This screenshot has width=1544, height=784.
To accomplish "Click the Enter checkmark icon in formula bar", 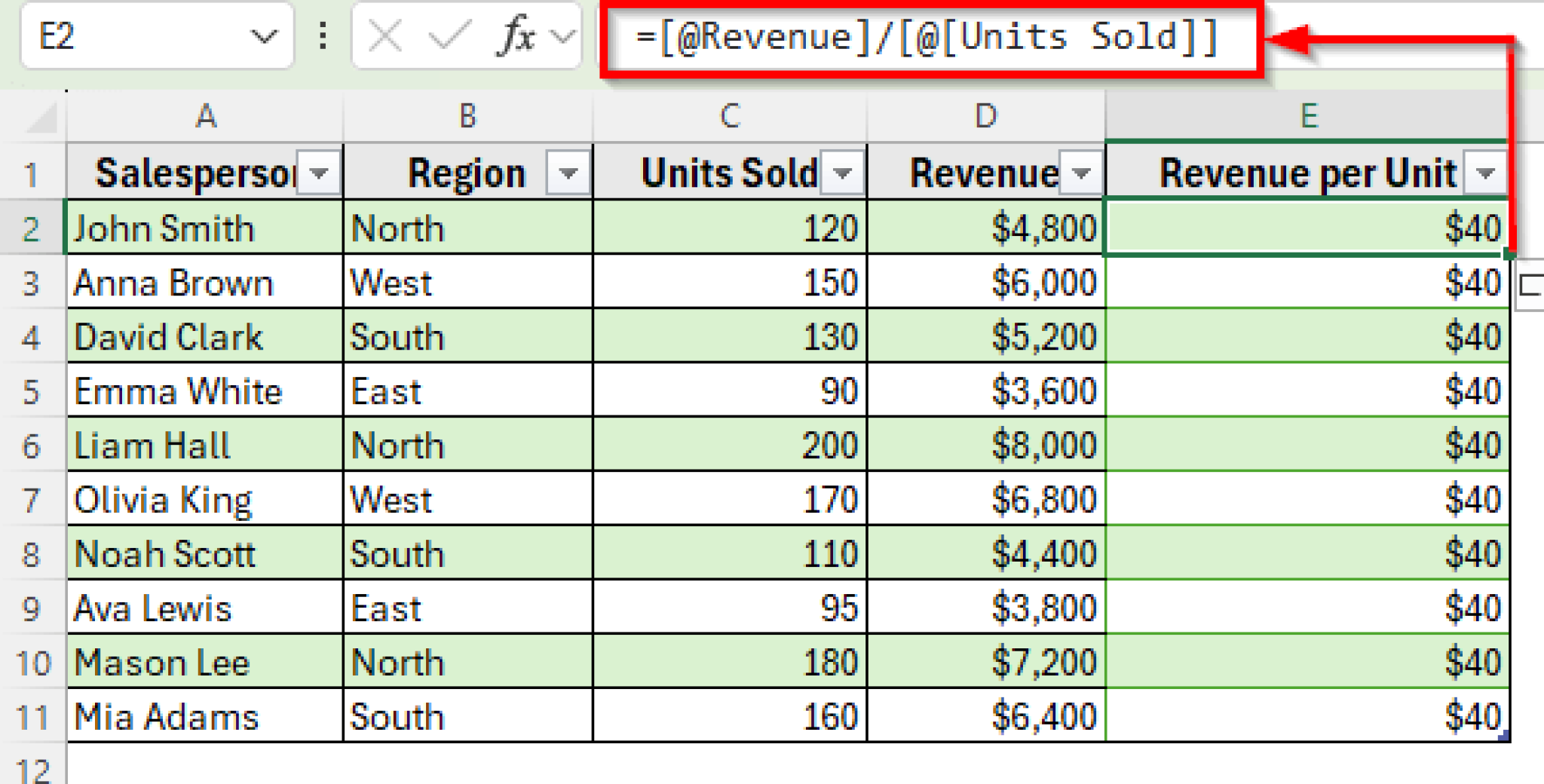I will pos(448,36).
